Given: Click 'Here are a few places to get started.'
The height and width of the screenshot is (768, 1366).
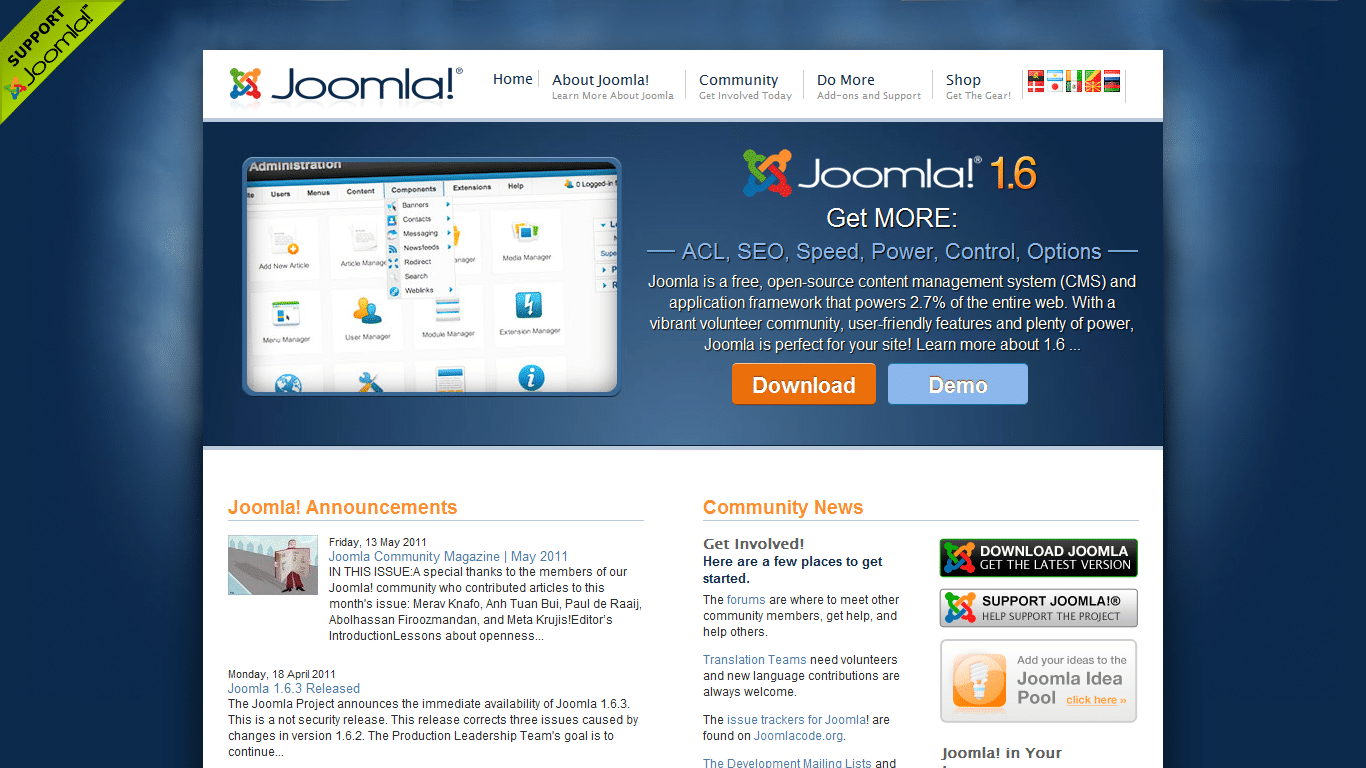Looking at the screenshot, I should [x=793, y=570].
